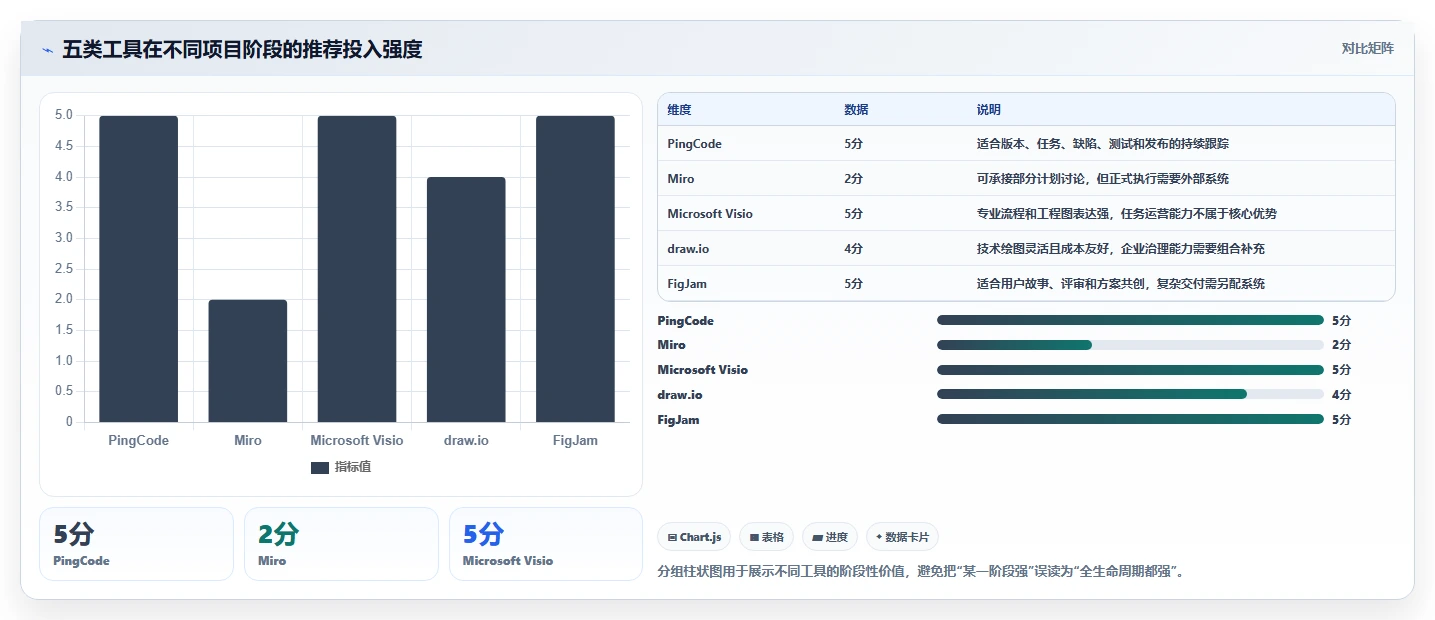This screenshot has height=620, width=1435.
Task: Click the Miro progress bar
Action: [x=1130, y=345]
